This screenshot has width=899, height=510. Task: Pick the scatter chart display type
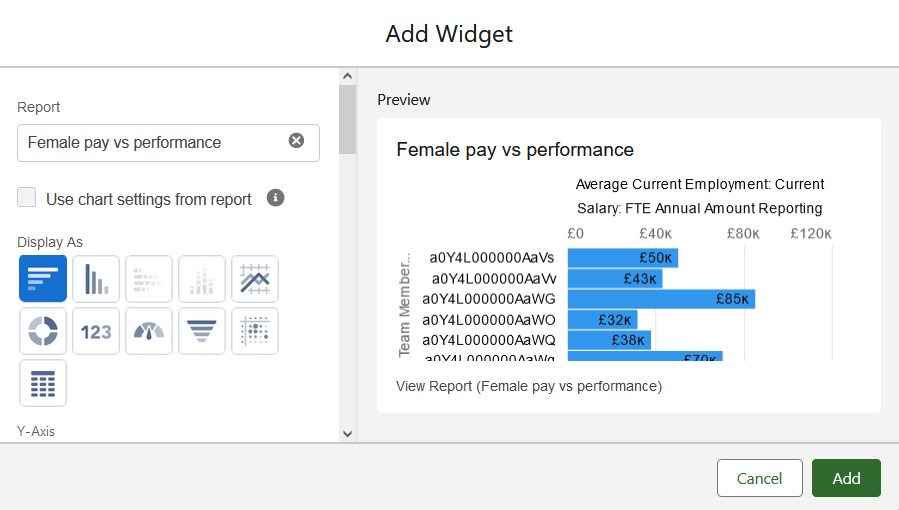tap(255, 331)
